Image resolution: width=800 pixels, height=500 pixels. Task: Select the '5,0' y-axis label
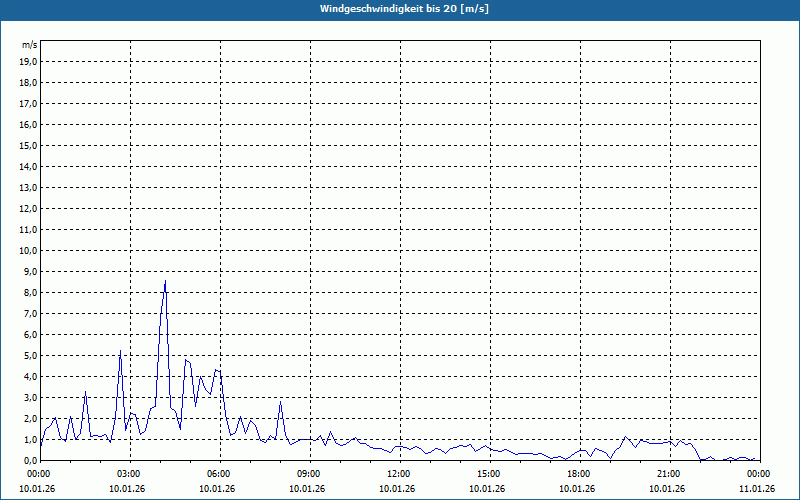pyautogui.click(x=30, y=356)
